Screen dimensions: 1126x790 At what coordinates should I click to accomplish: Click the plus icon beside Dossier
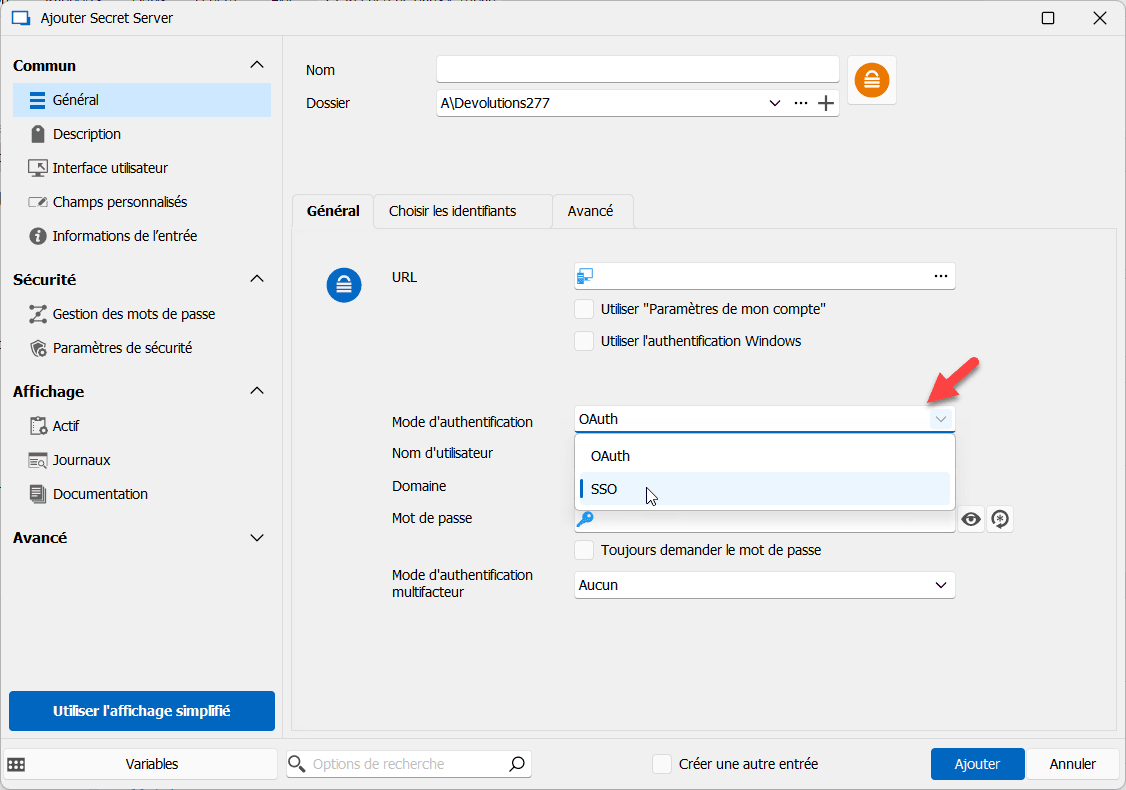point(826,103)
